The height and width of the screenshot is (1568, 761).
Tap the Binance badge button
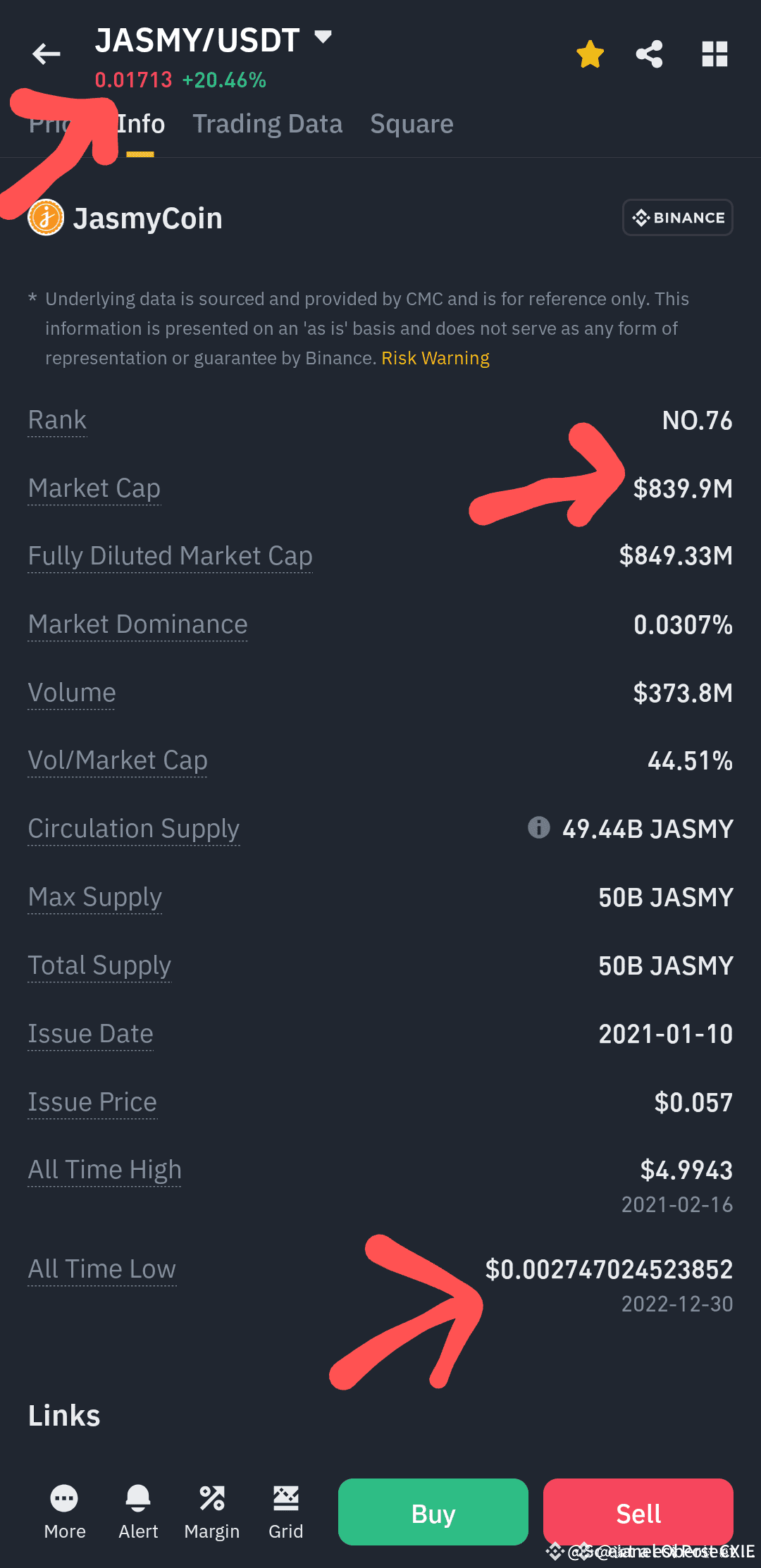coord(678,218)
